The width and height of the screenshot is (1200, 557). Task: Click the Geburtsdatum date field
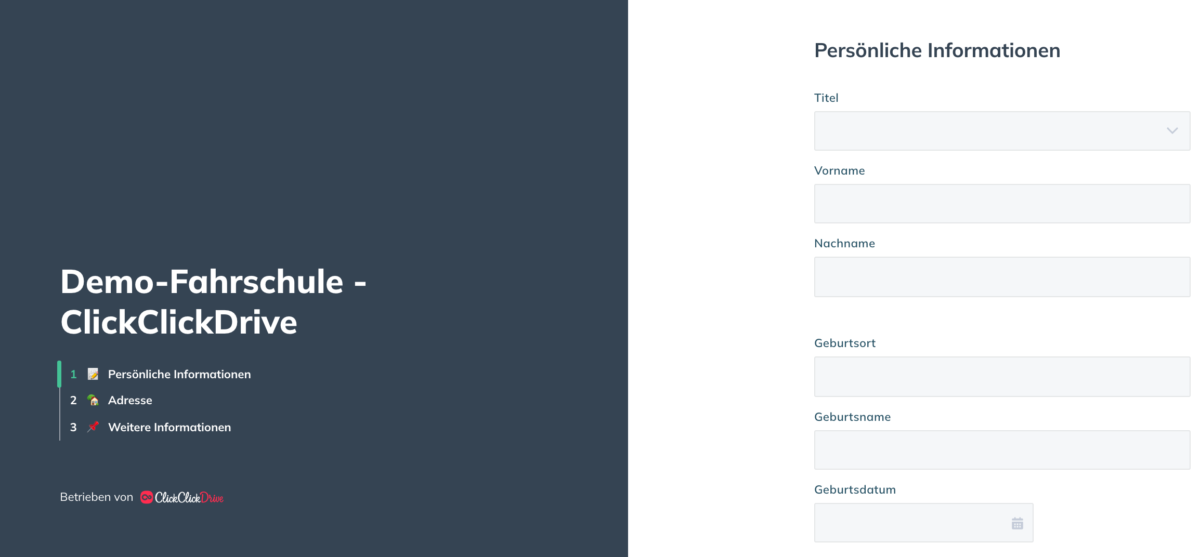pos(923,523)
